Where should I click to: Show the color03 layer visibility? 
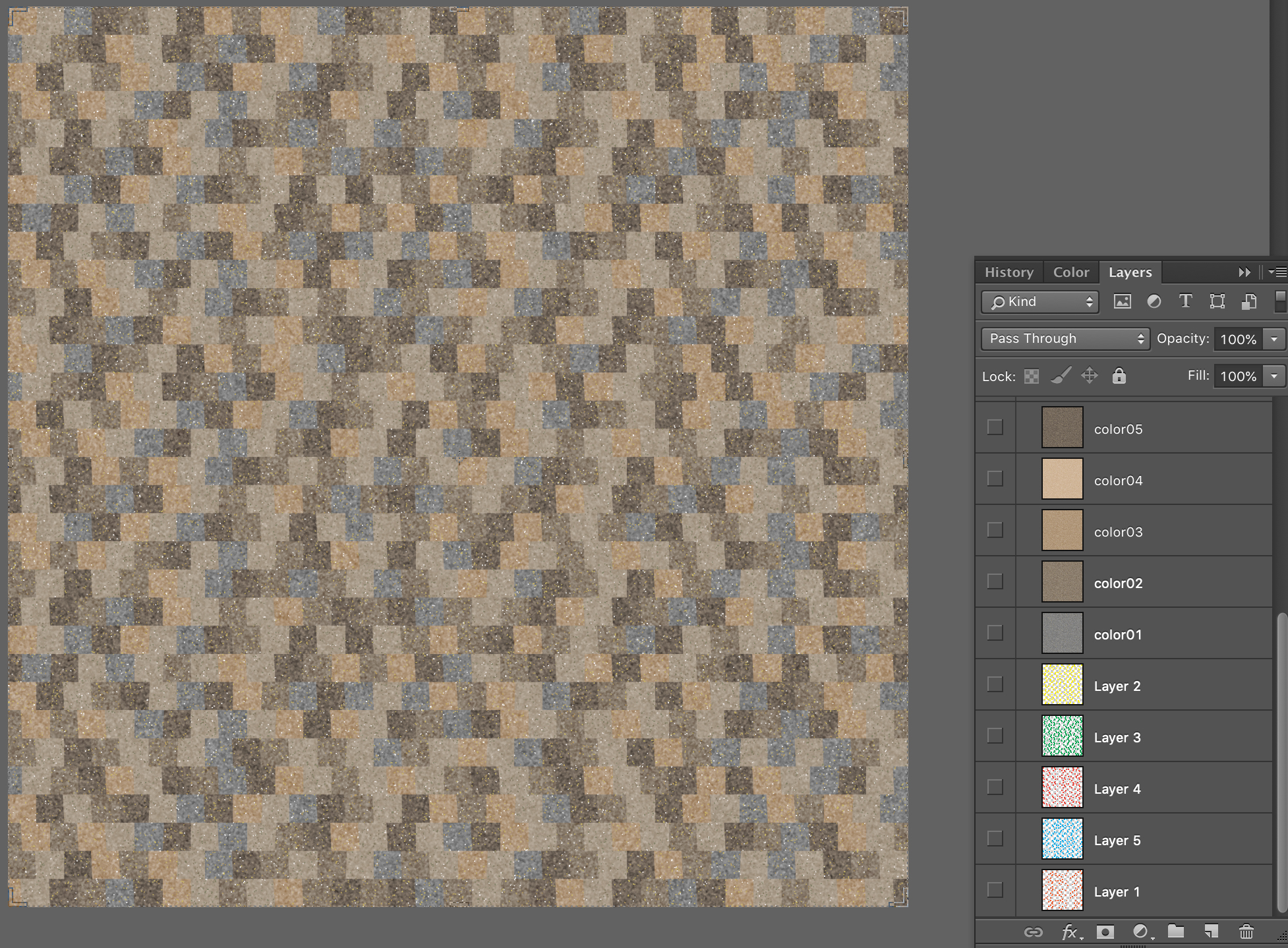tap(995, 530)
